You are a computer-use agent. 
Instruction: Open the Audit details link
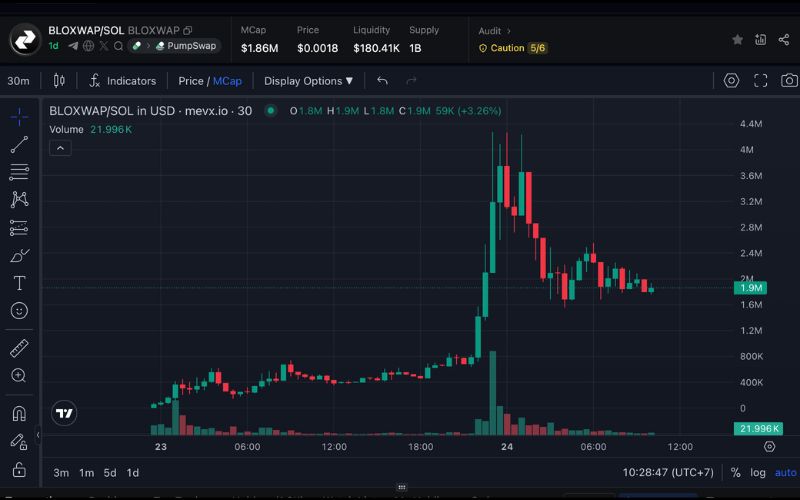coord(495,31)
